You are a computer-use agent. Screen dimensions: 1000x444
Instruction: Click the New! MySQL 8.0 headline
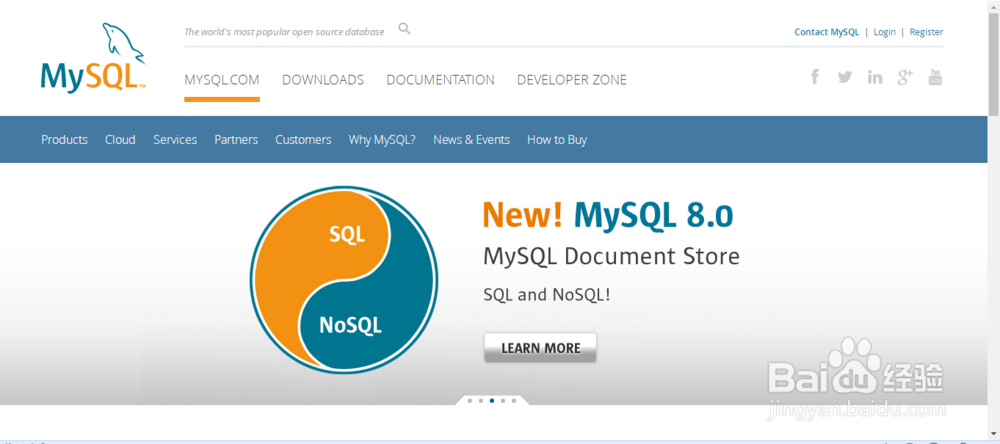[608, 214]
